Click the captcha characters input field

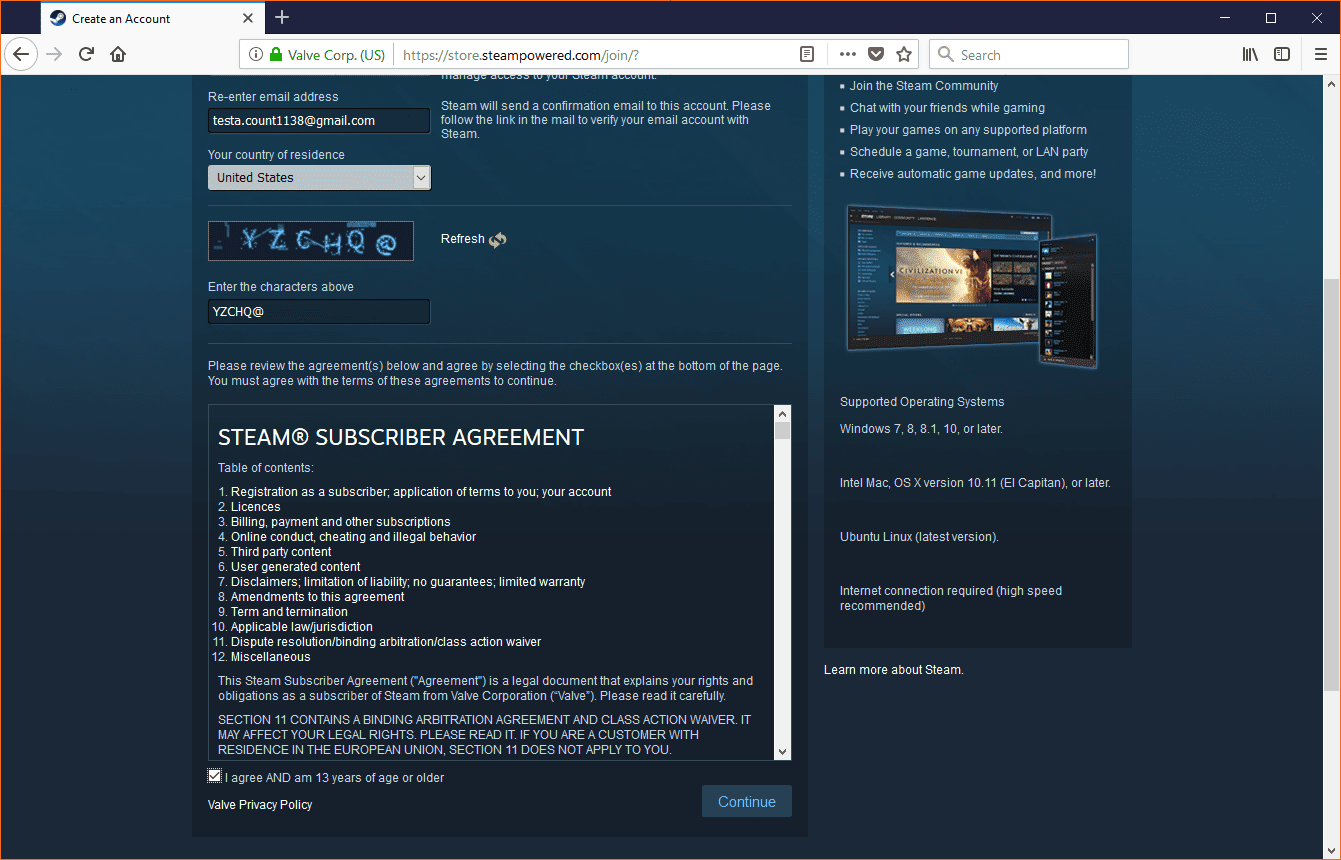pos(319,312)
